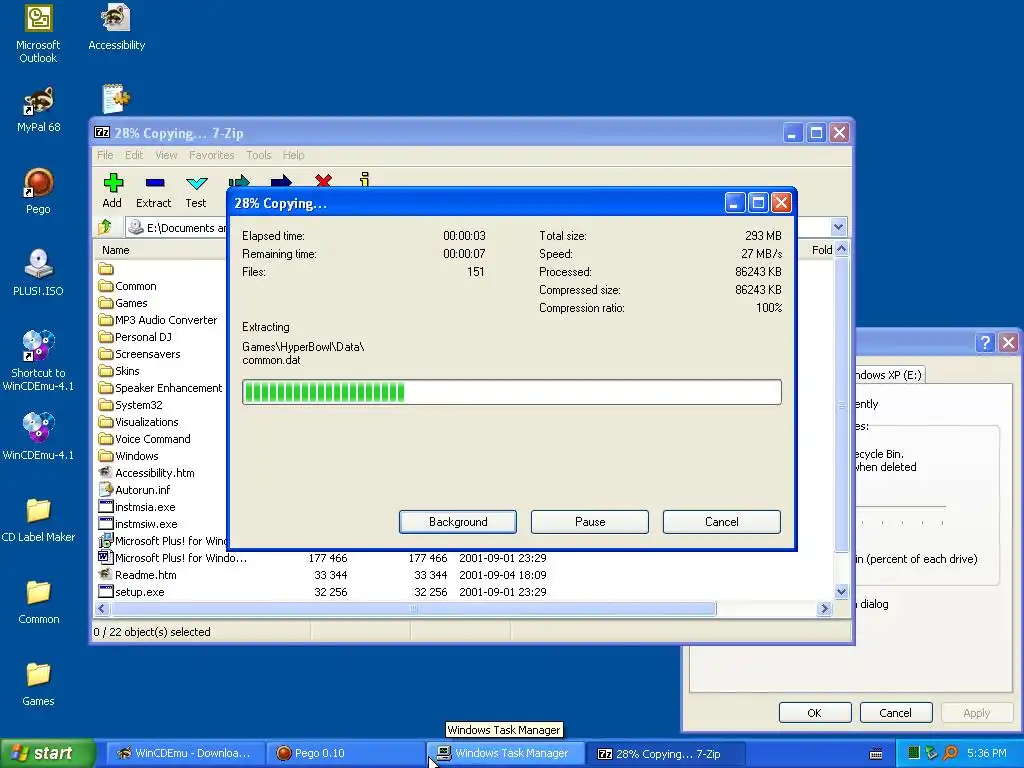
Task: Select instmsiw.exe file
Action: pos(138,524)
